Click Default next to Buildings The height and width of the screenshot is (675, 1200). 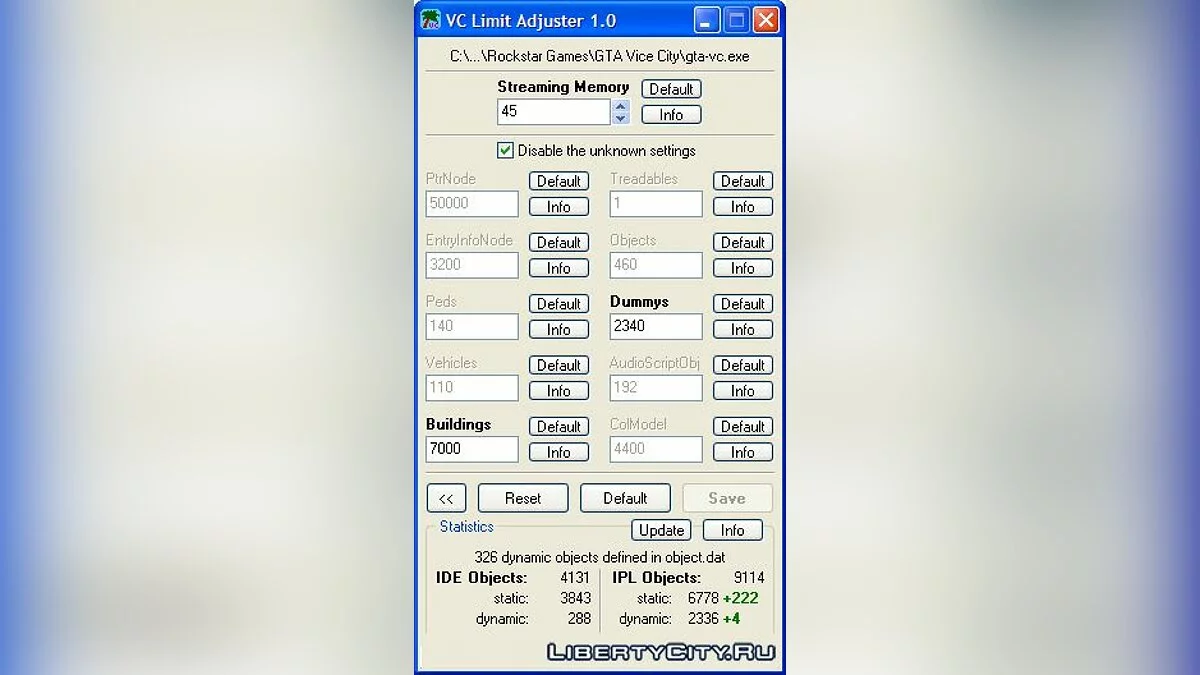tap(558, 426)
